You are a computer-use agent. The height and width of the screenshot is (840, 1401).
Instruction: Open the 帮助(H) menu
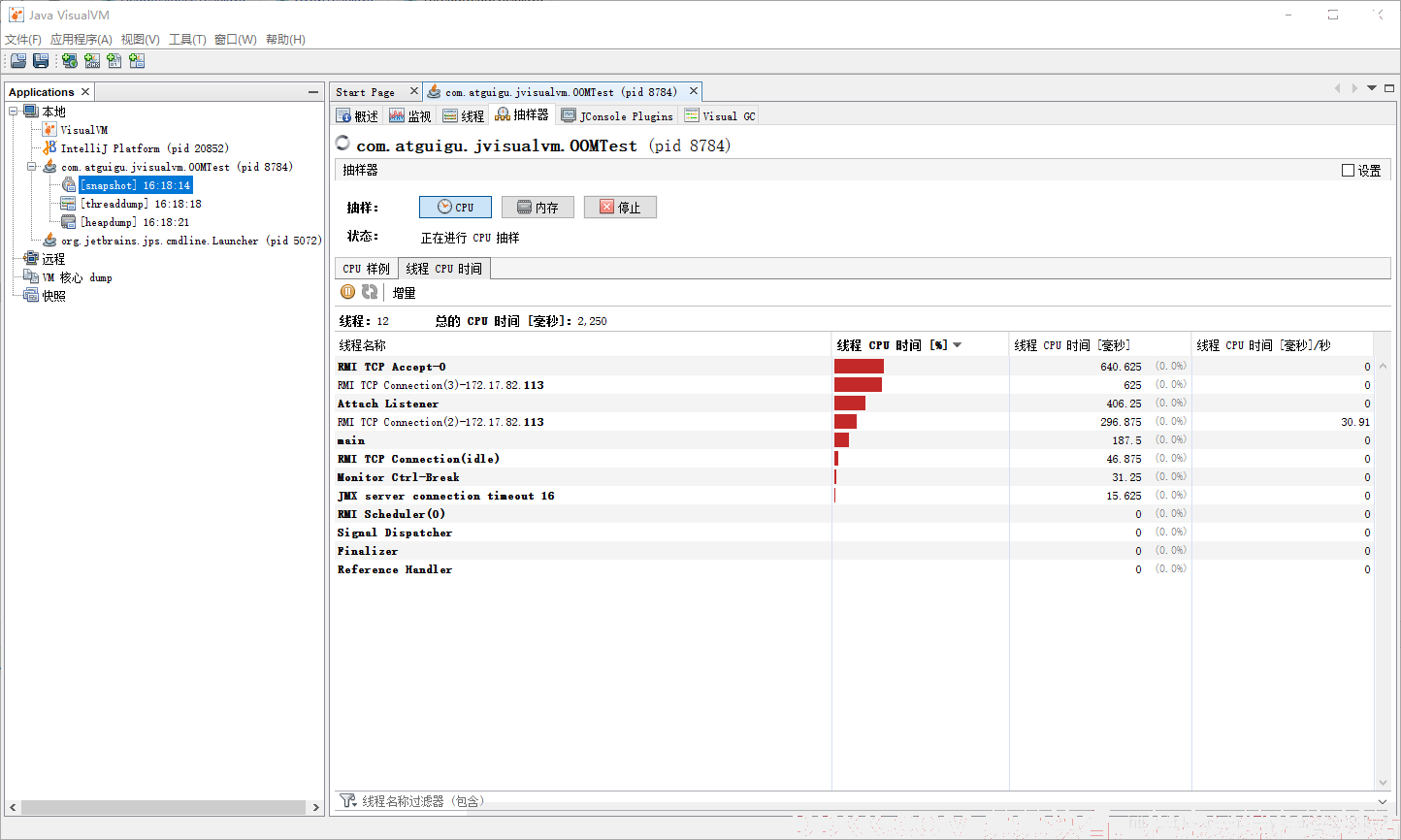pyautogui.click(x=285, y=39)
